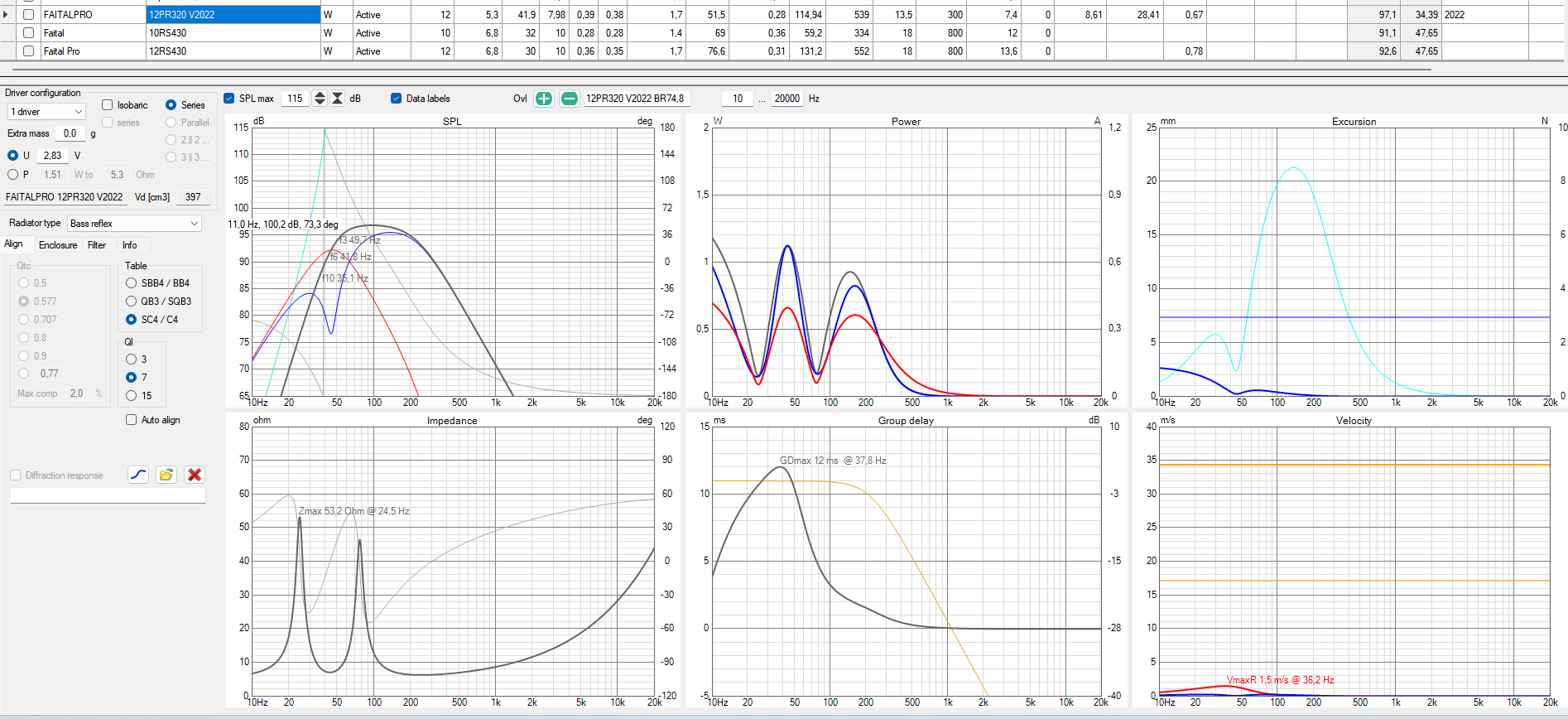Screen dimensions: 1568x719
Task: Click the Impedance graph title
Action: point(452,421)
